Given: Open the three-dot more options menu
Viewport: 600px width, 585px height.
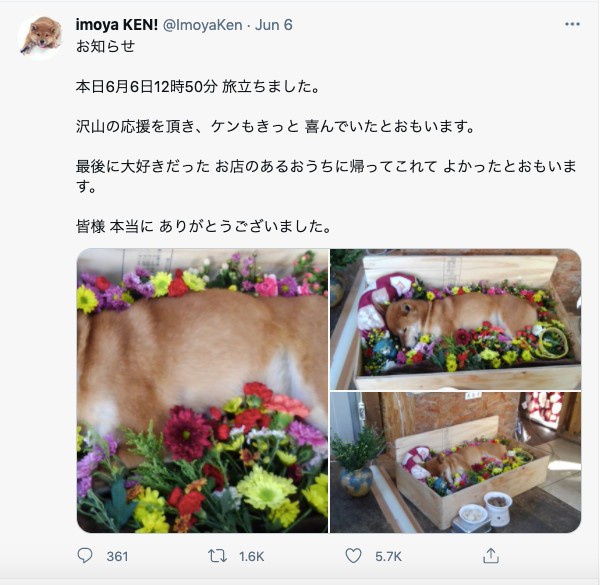Looking at the screenshot, I should (x=572, y=24).
